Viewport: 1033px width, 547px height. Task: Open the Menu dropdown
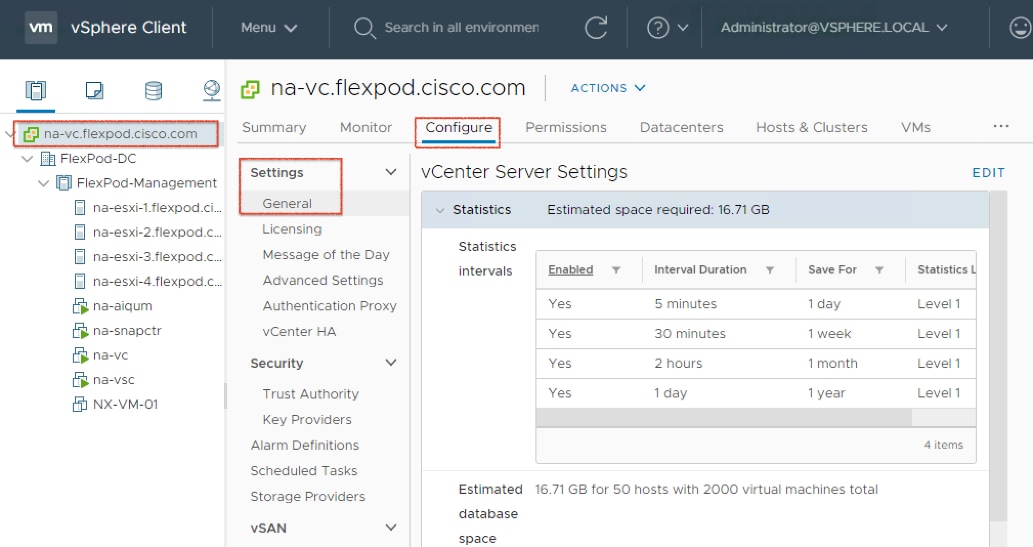[269, 28]
